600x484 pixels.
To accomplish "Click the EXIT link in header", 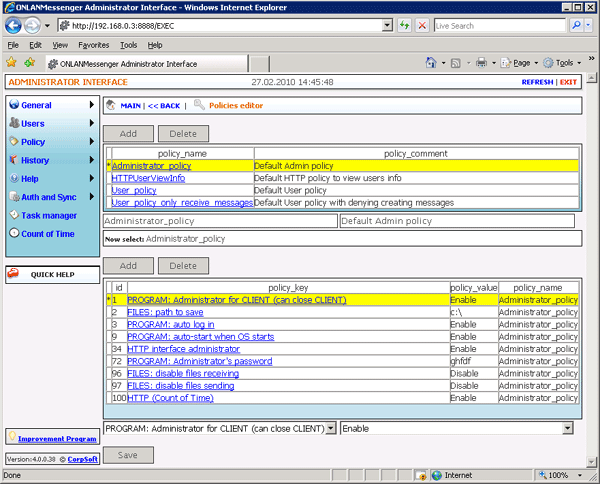I will click(x=568, y=82).
